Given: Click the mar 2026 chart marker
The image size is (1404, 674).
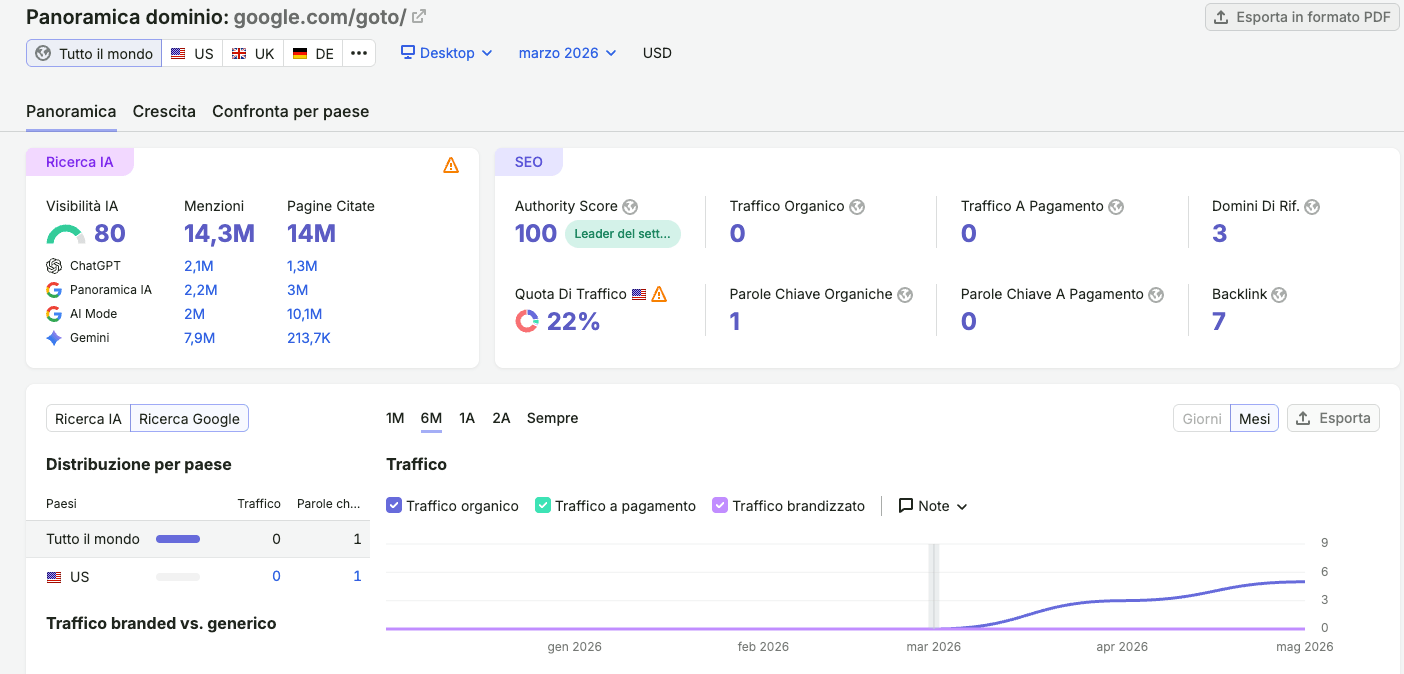Looking at the screenshot, I should pos(934,586).
